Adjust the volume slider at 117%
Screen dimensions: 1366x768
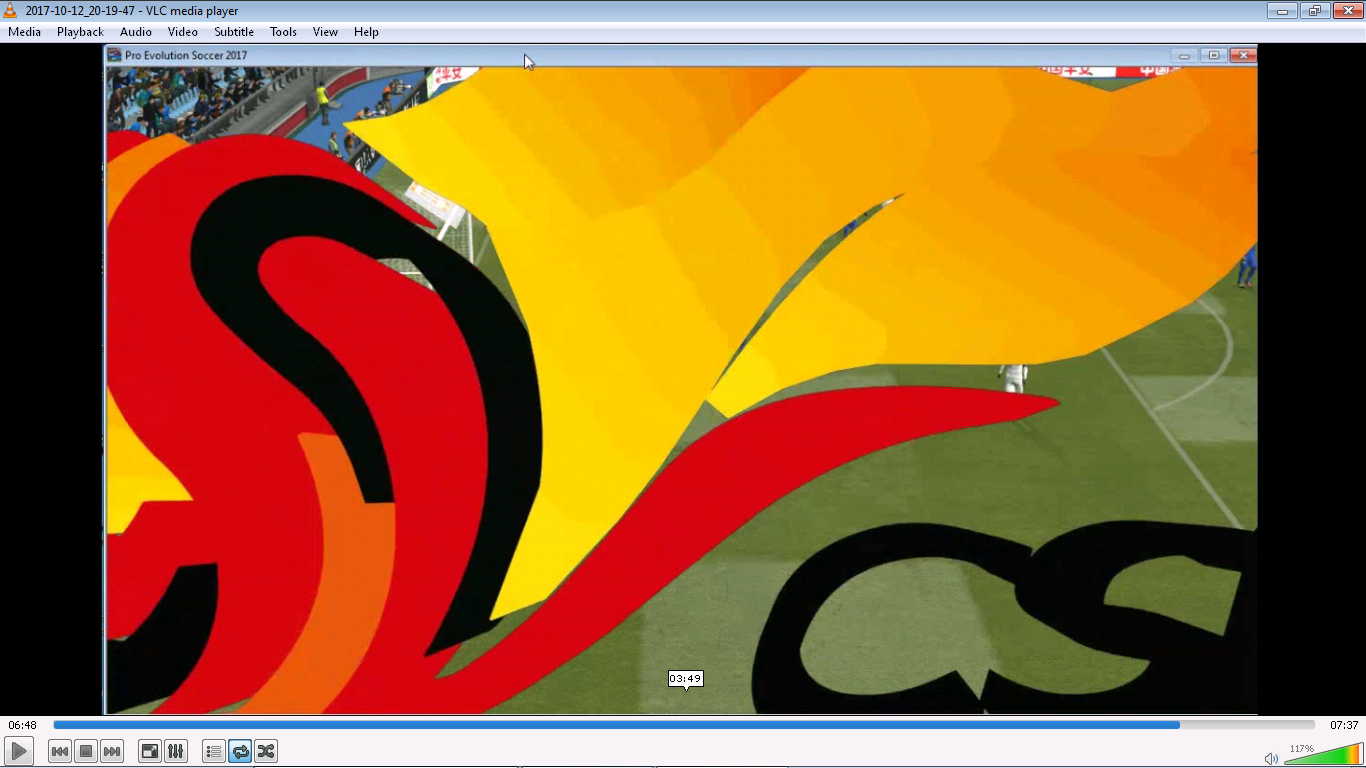click(1323, 753)
